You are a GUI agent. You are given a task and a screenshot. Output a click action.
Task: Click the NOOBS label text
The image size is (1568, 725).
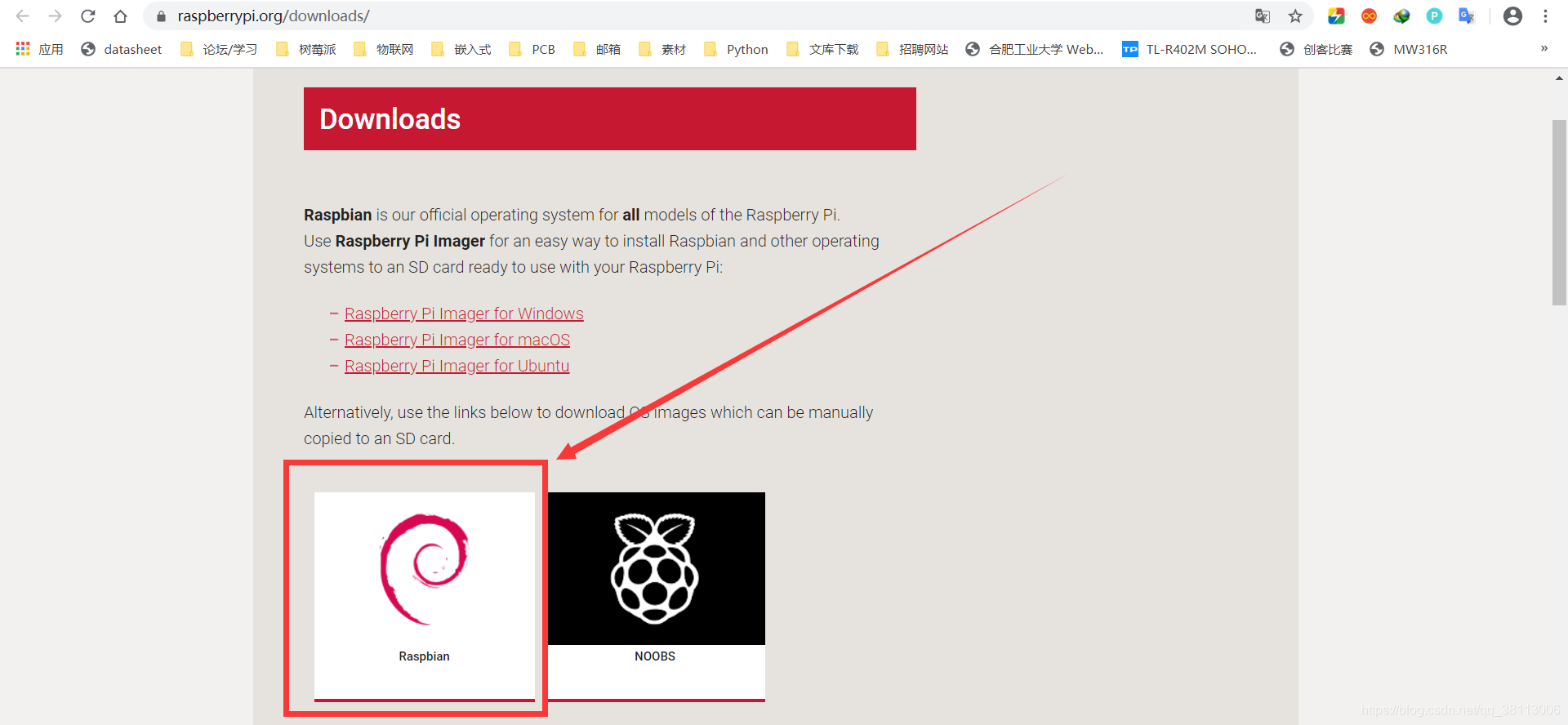(655, 656)
